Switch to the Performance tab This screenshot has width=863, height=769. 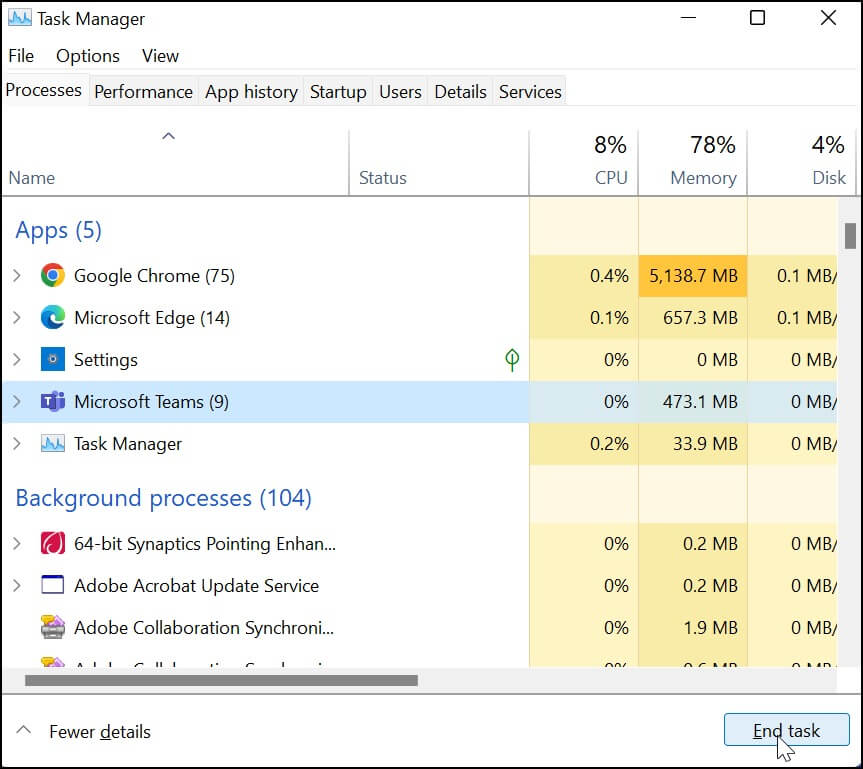click(x=144, y=91)
